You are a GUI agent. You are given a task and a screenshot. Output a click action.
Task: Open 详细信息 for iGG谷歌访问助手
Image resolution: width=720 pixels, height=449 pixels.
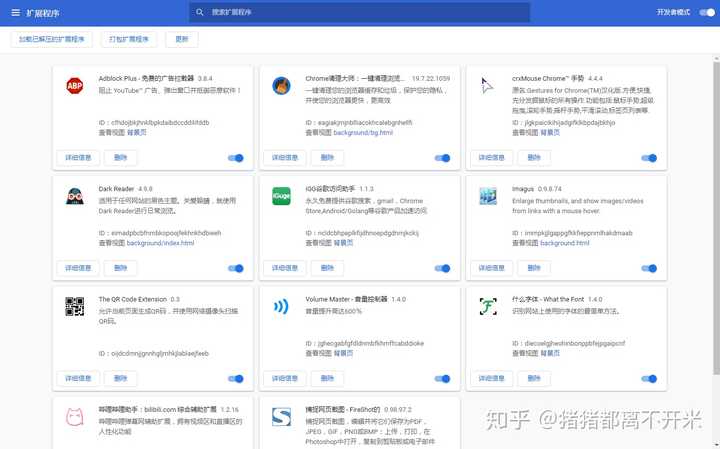[x=285, y=268]
